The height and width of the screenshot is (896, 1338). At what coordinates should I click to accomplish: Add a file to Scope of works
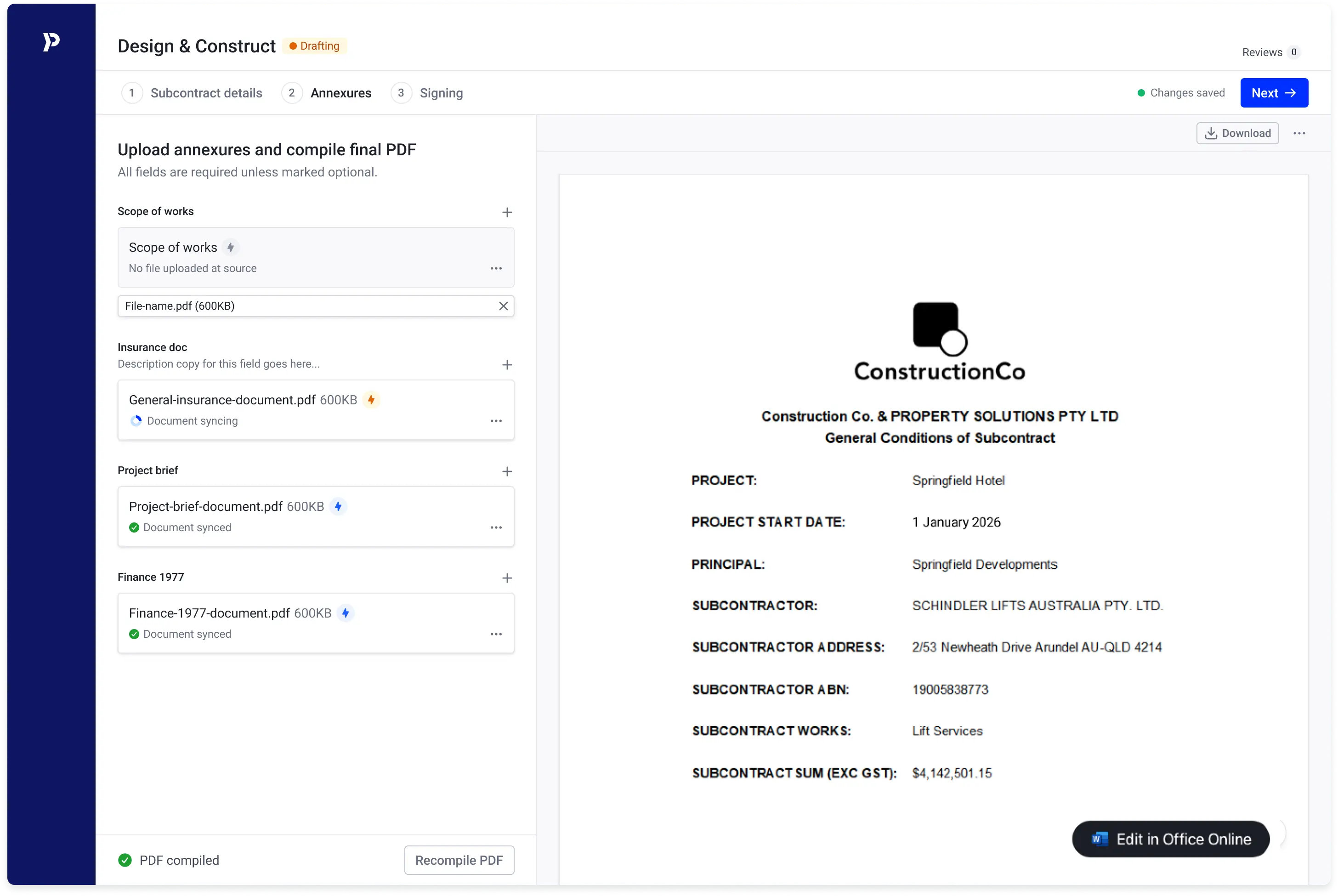[x=507, y=213]
